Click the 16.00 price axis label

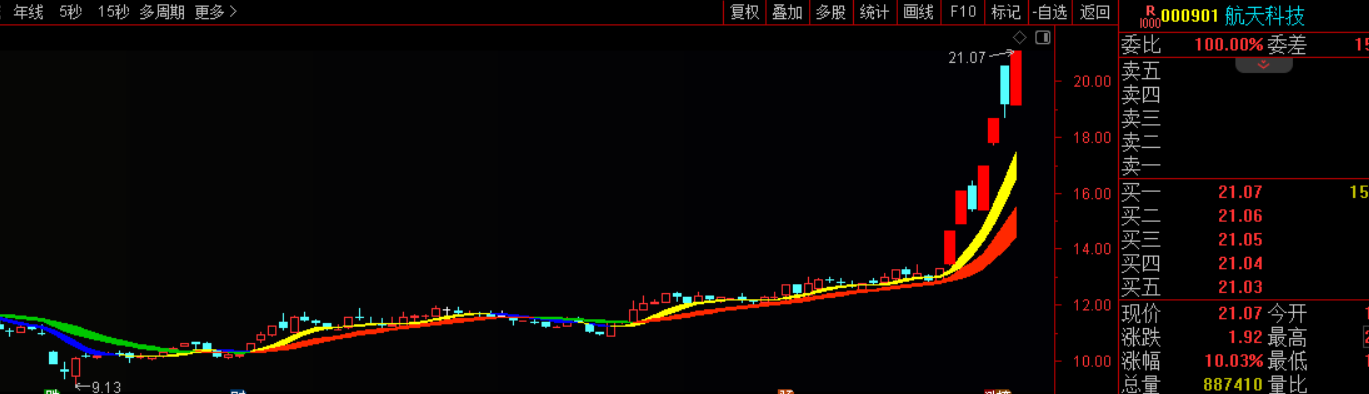[x=1091, y=194]
